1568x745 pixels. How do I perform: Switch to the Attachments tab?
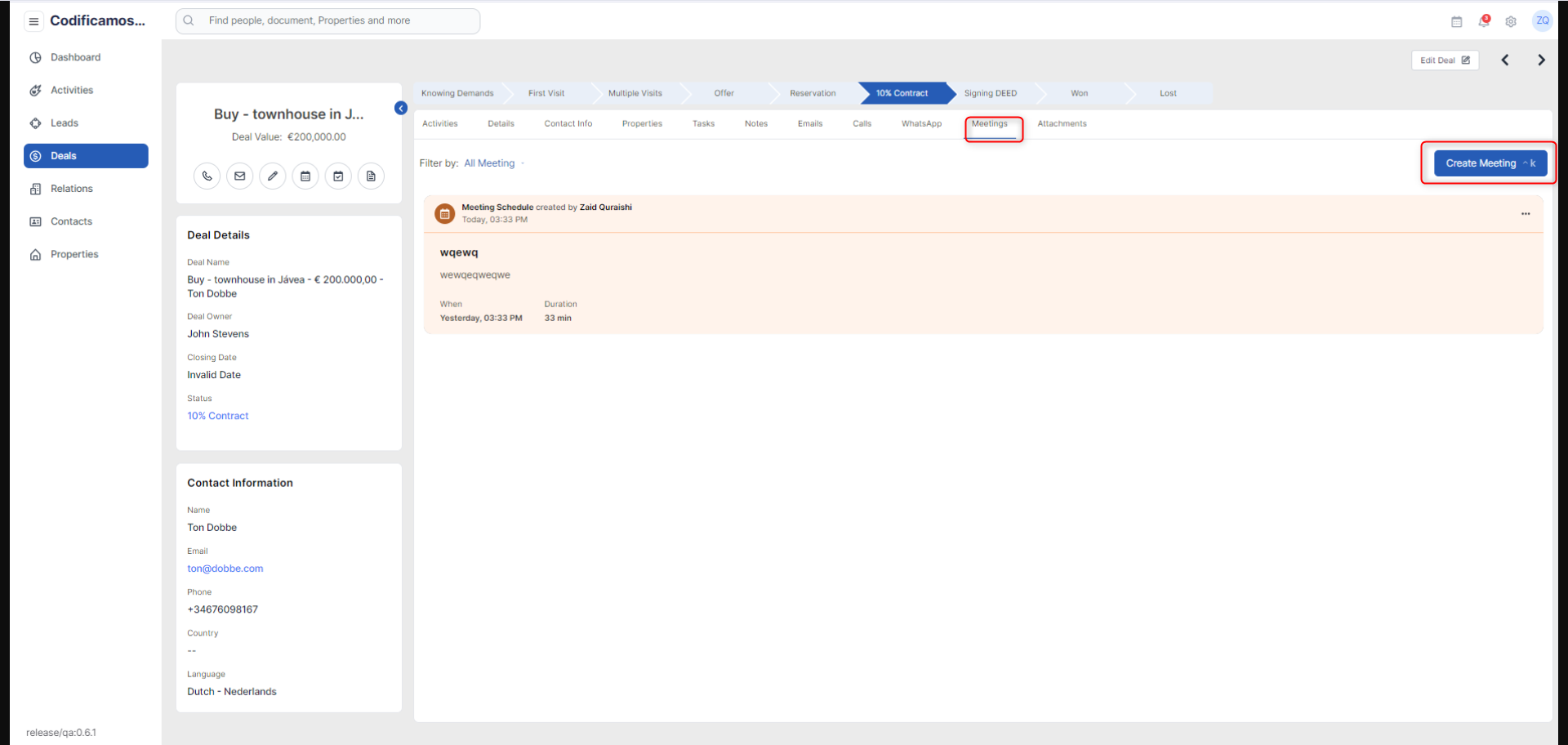1062,124
